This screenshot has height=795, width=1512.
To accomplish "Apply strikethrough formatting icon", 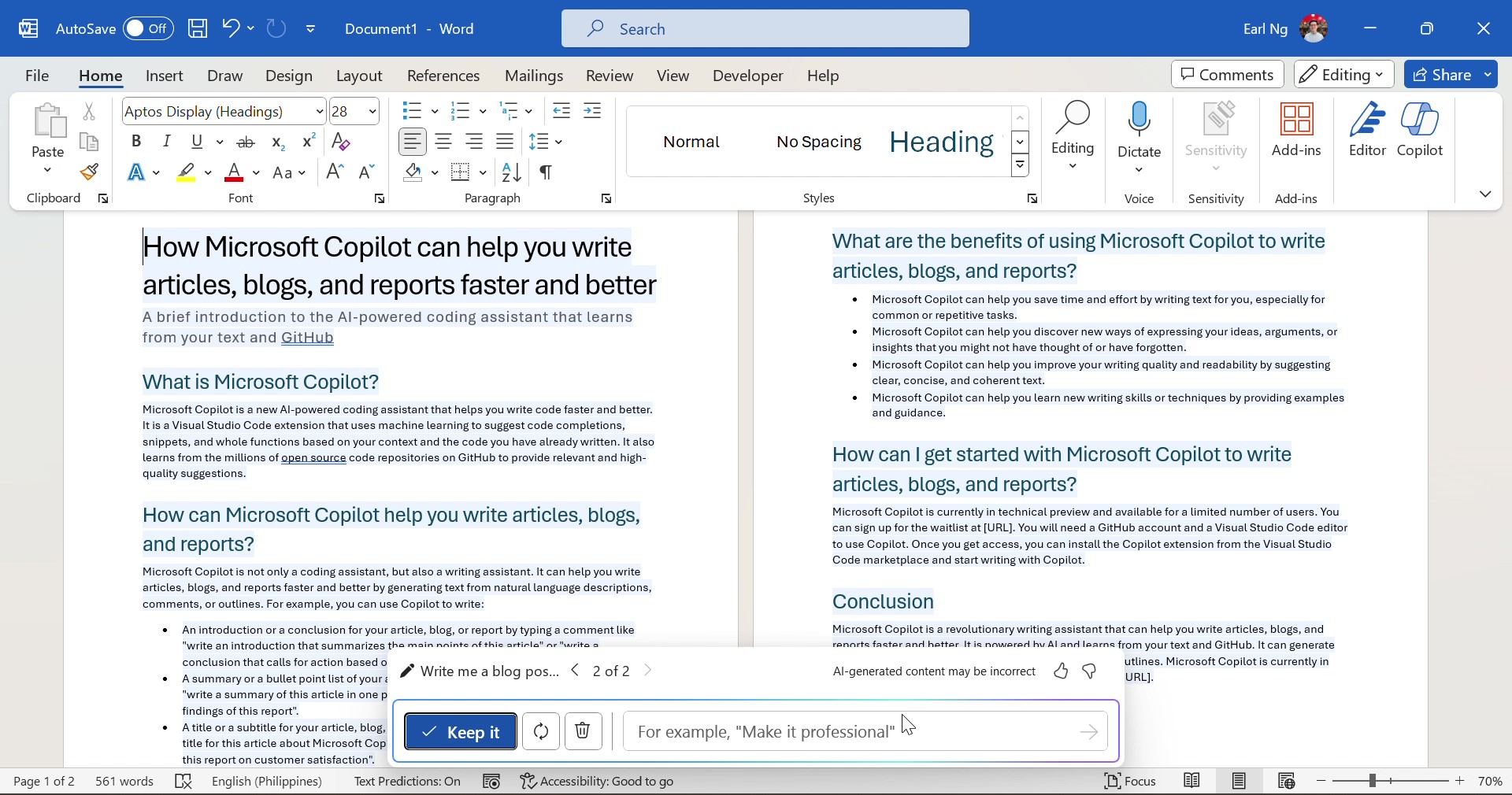I will [246, 142].
